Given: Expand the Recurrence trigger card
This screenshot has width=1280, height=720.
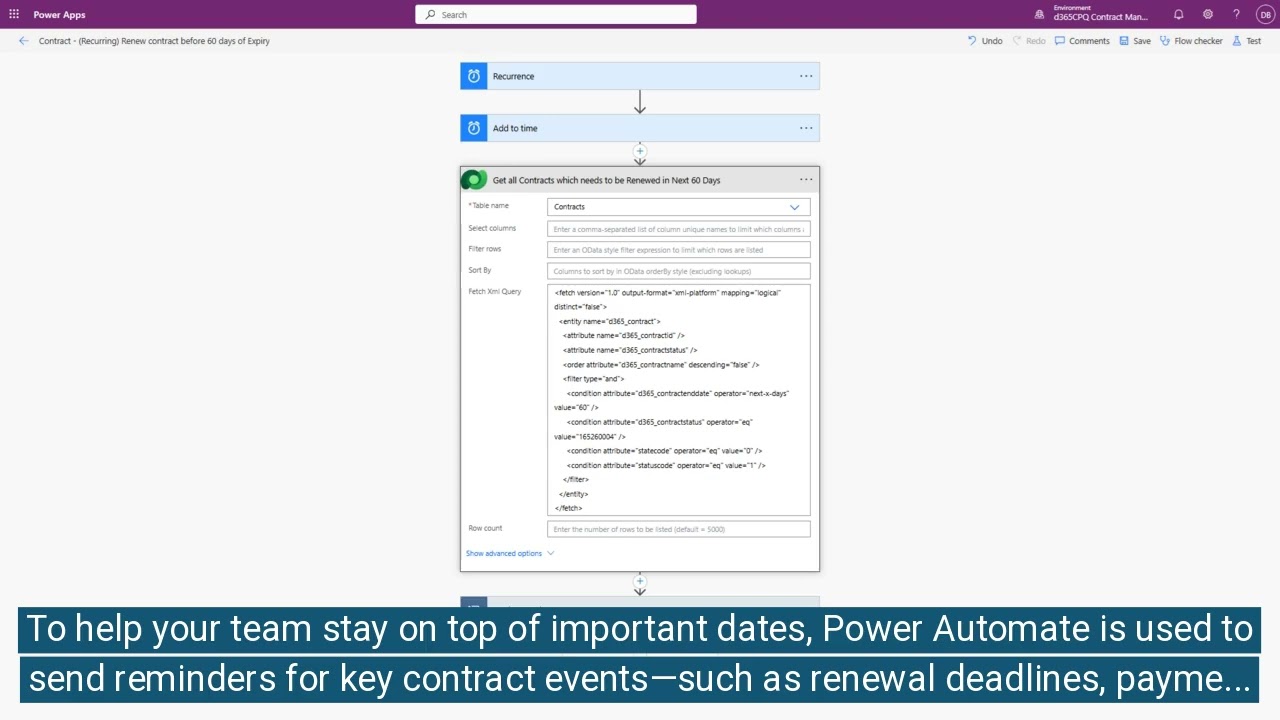Looking at the screenshot, I should (640, 76).
